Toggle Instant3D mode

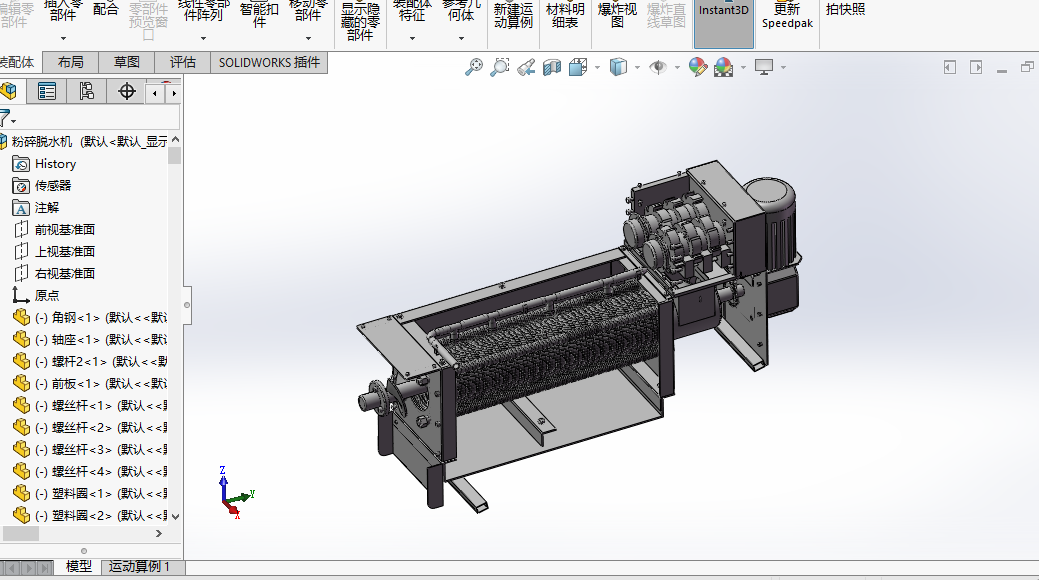coord(723,22)
